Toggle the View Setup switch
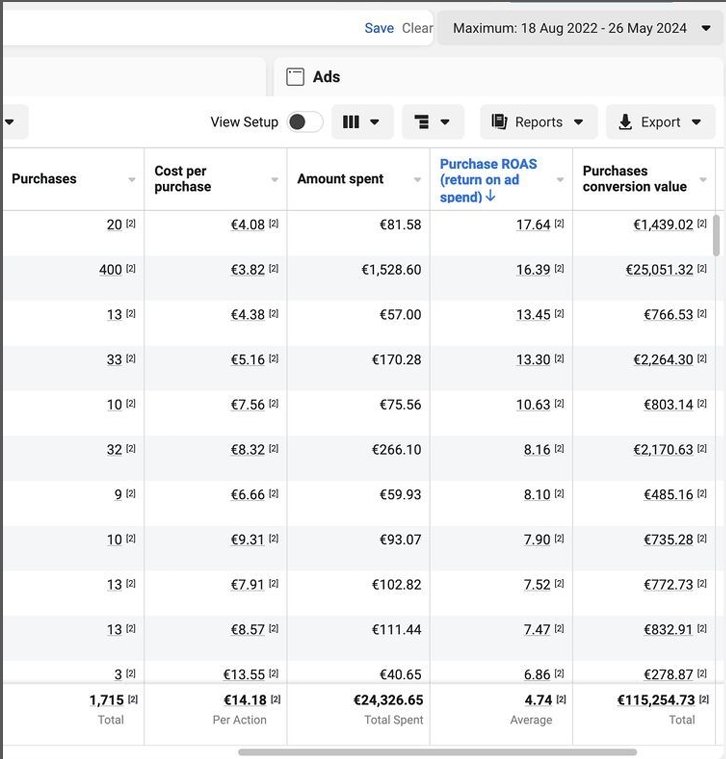 [x=305, y=122]
